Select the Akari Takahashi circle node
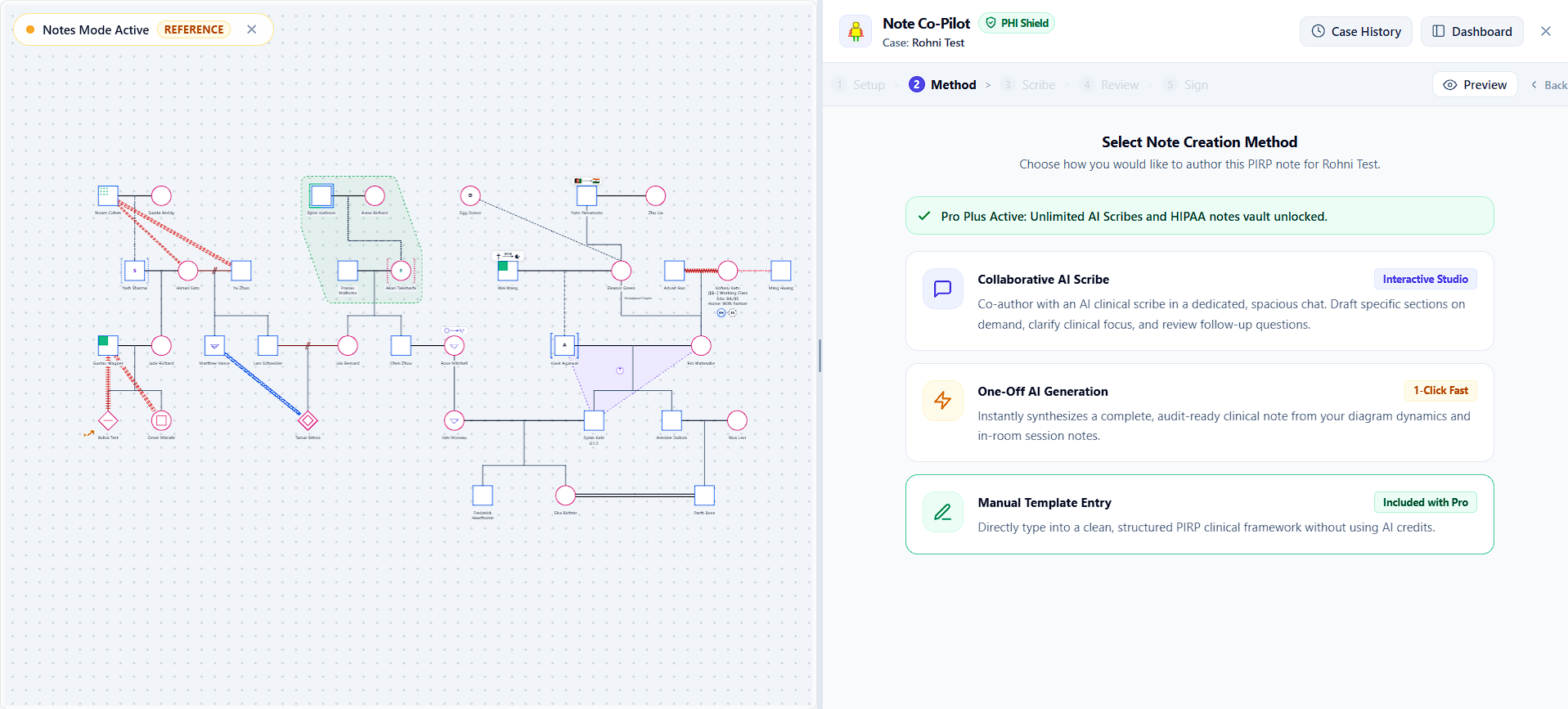 [x=401, y=271]
